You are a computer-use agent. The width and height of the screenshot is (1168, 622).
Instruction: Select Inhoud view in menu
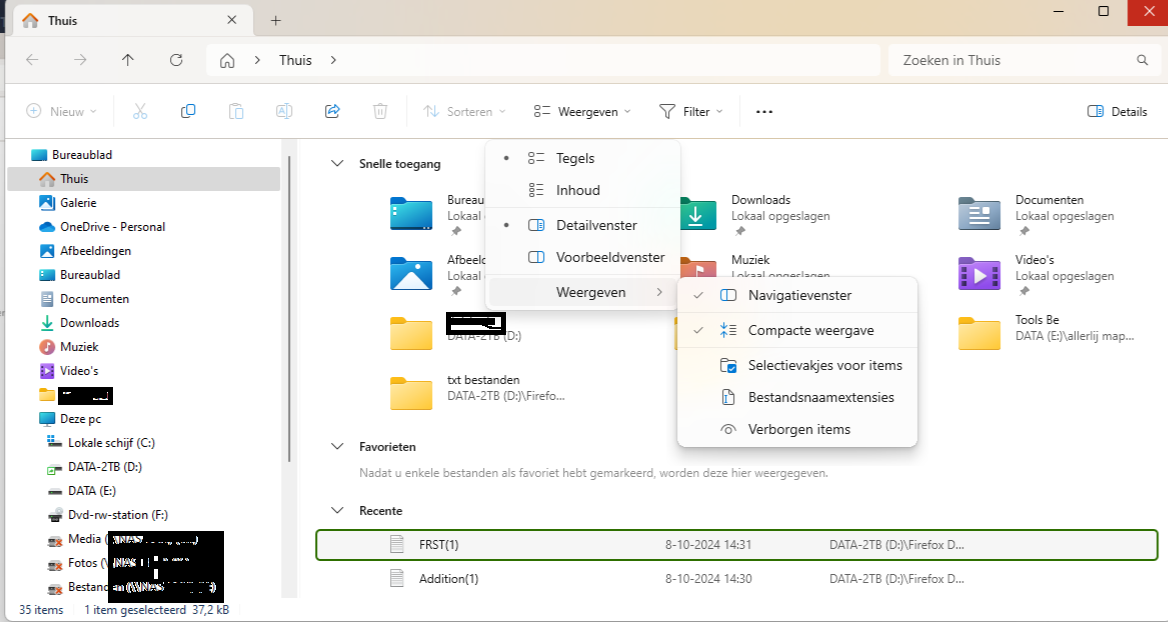click(577, 190)
